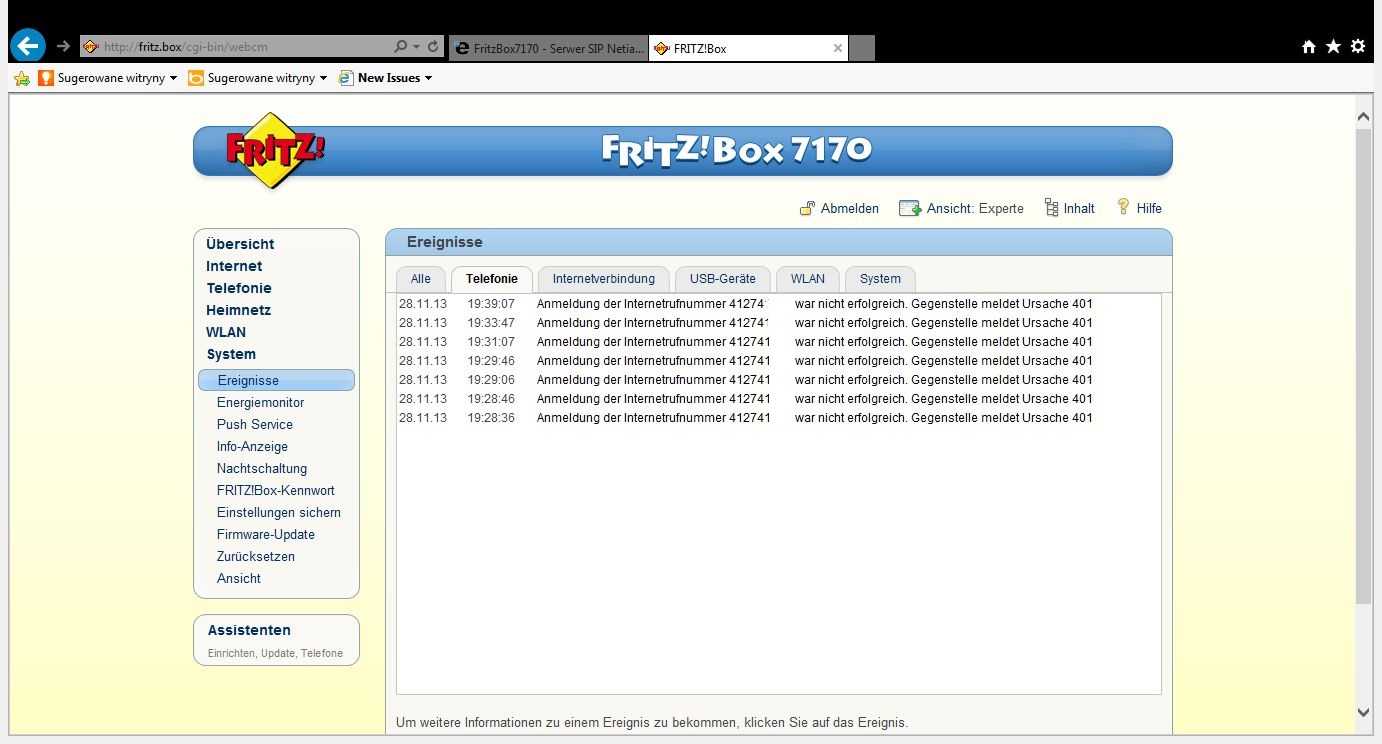Click the page scrollbar down arrow

point(1364,712)
